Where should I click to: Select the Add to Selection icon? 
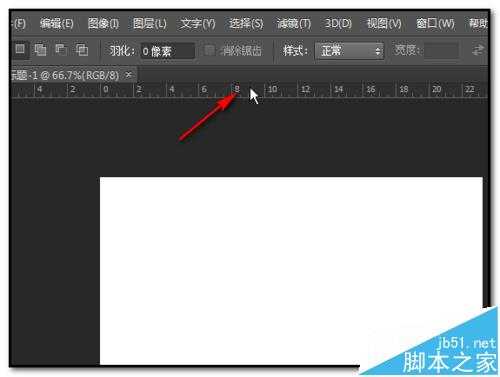(x=40, y=50)
